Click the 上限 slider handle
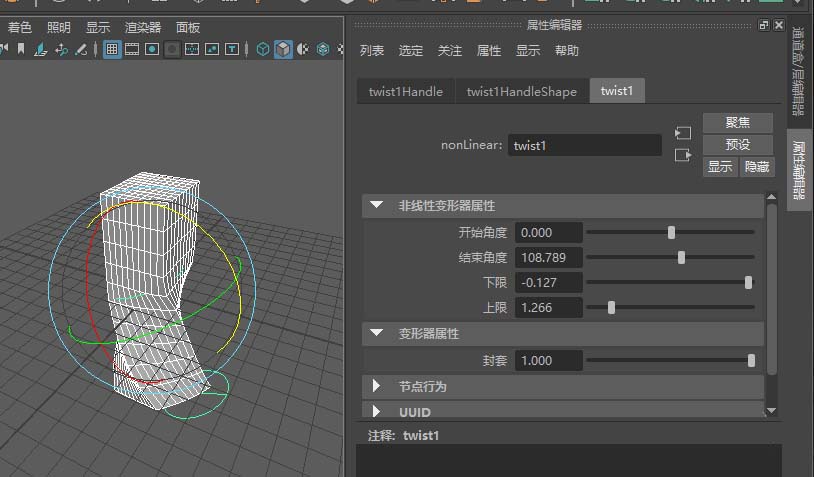The image size is (814, 477). point(612,307)
